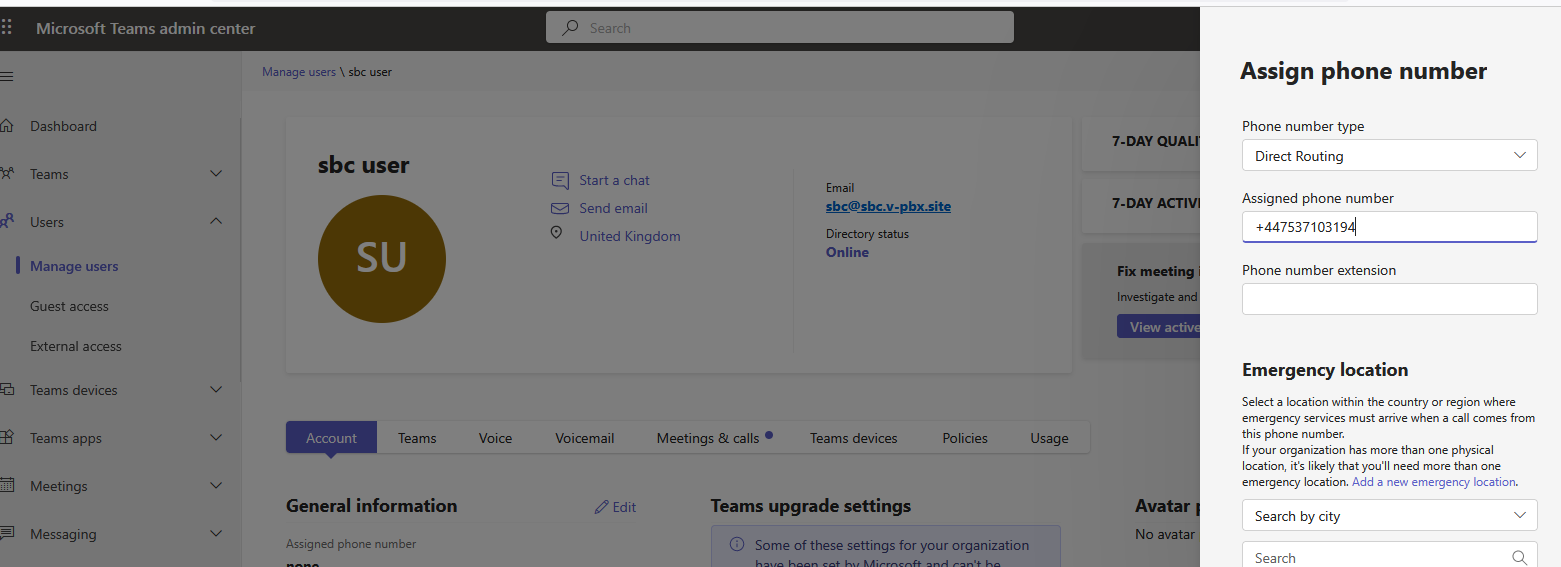The width and height of the screenshot is (1561, 567).
Task: Click magnifier in emergency location search
Action: pyautogui.click(x=1519, y=558)
